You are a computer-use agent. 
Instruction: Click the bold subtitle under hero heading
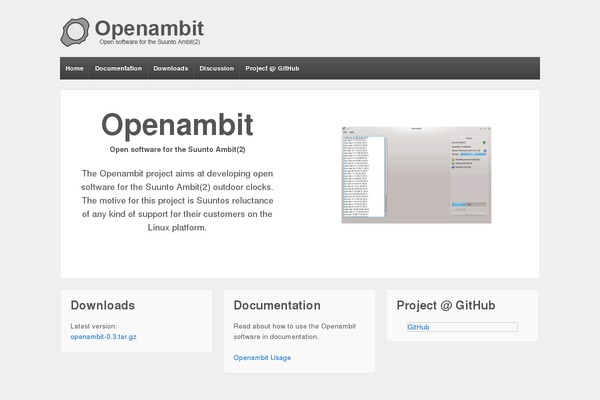click(177, 149)
